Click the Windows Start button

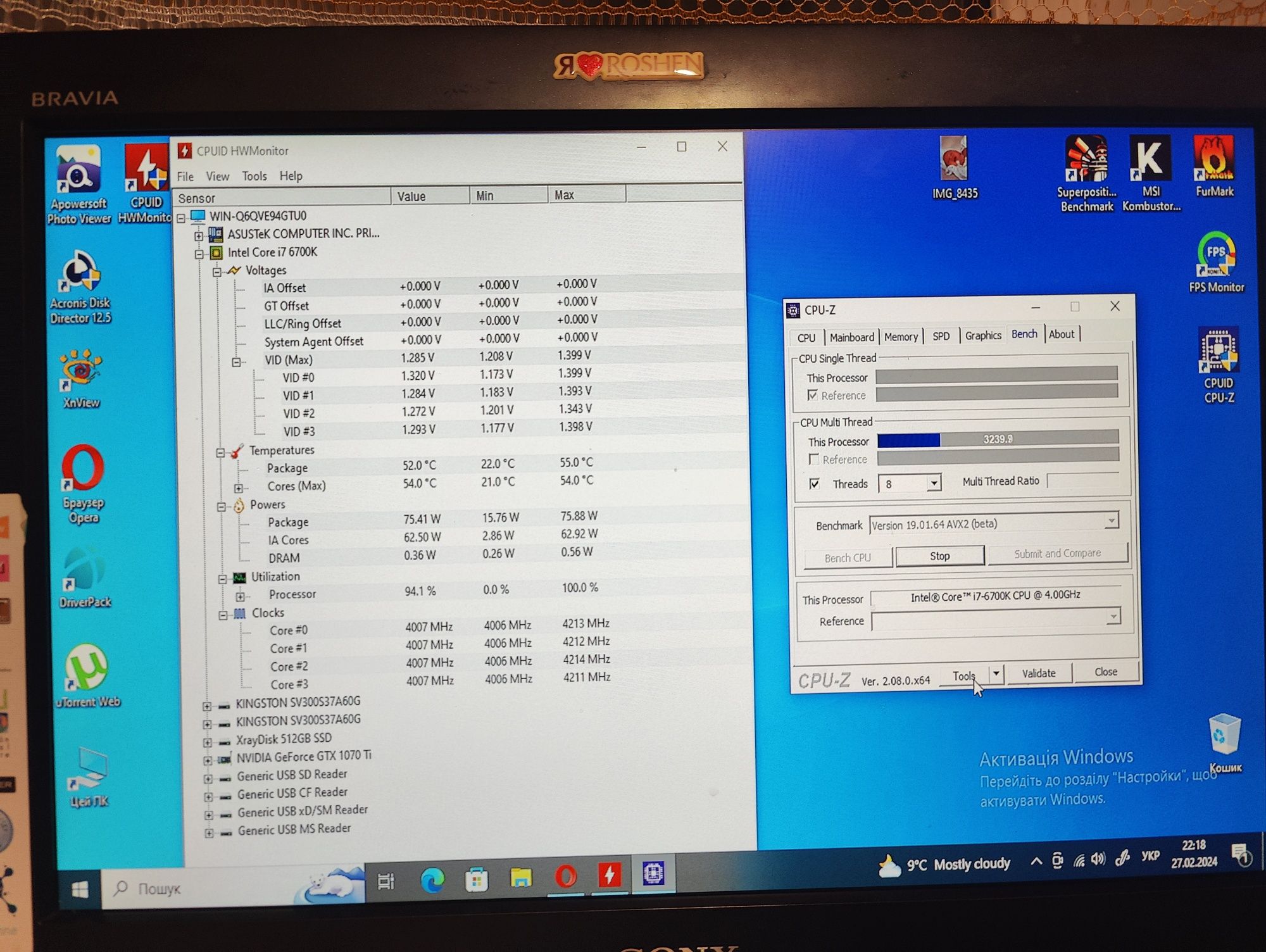point(80,890)
